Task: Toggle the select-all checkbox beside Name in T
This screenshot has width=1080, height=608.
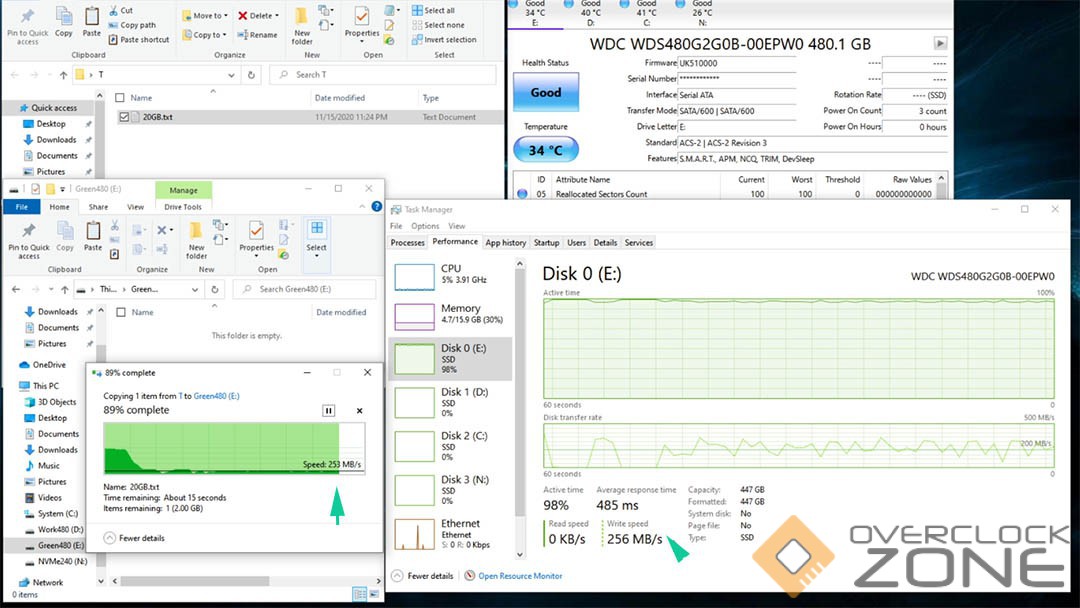Action: (x=120, y=98)
